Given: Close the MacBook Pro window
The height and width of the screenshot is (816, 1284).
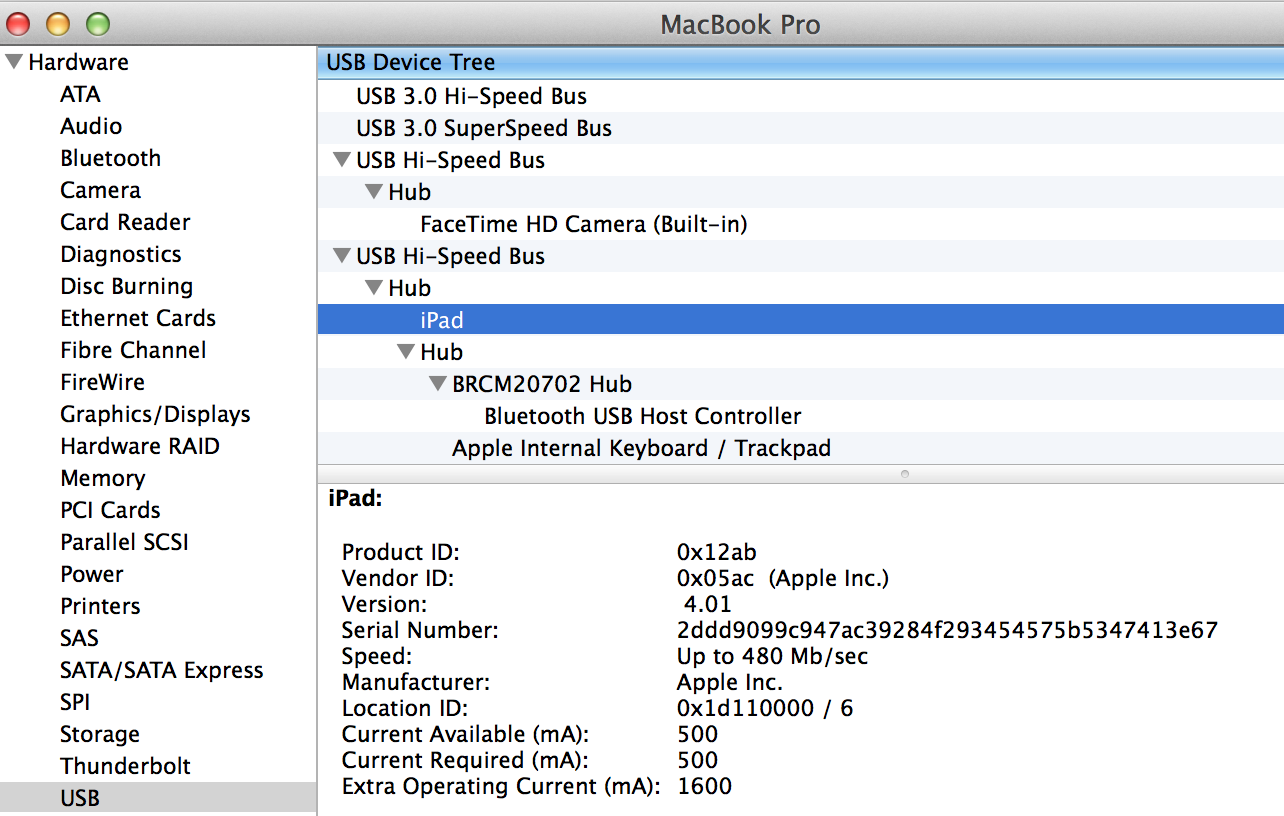Looking at the screenshot, I should [x=20, y=24].
